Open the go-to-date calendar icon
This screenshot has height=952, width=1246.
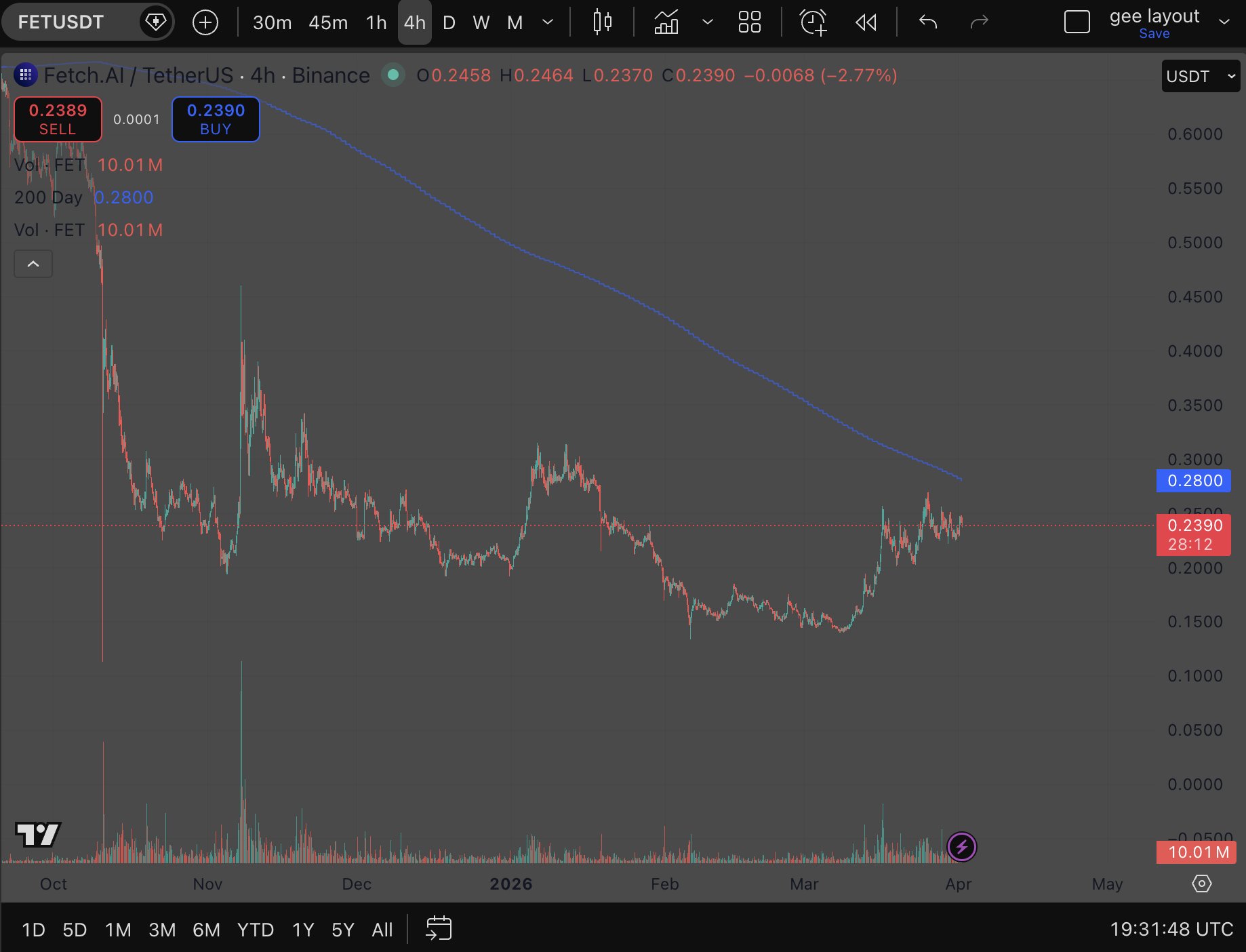pos(439,929)
